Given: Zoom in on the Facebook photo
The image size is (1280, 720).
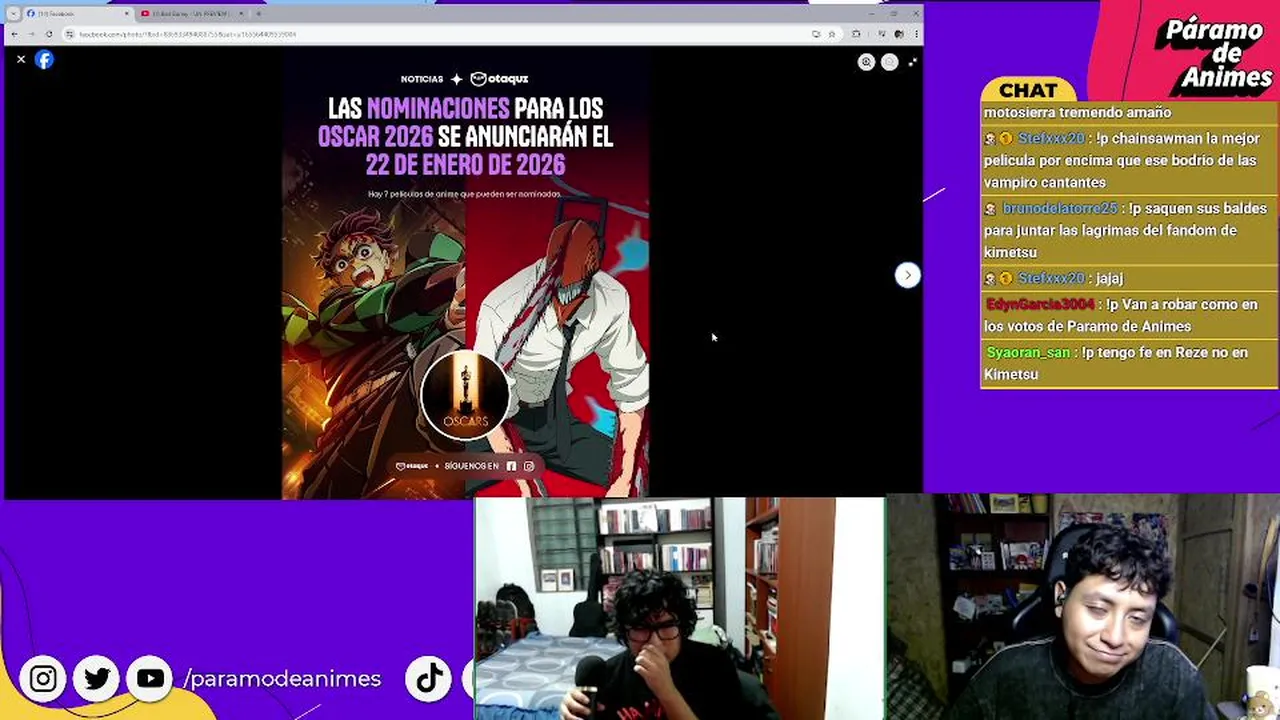Looking at the screenshot, I should [866, 62].
